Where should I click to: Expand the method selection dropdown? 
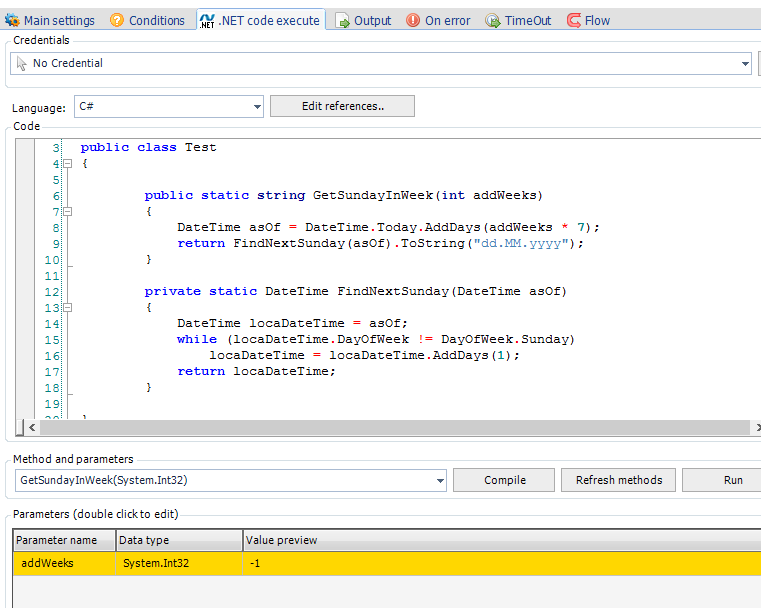tap(440, 481)
